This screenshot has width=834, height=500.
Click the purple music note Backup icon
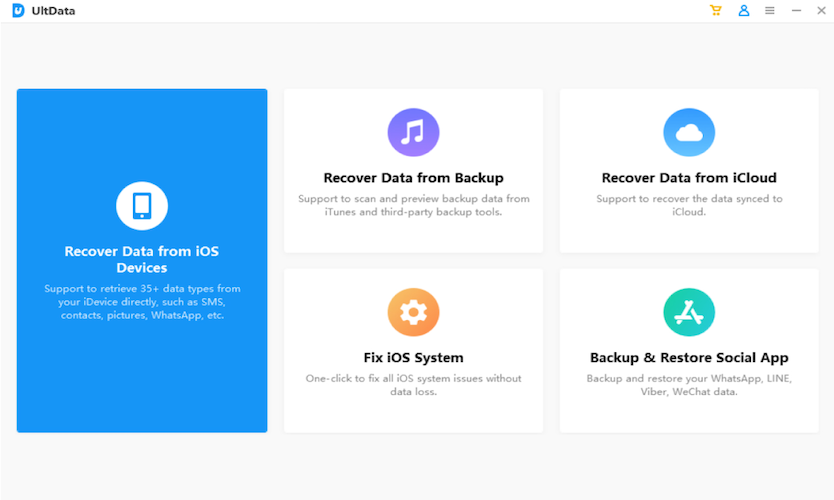[x=413, y=132]
